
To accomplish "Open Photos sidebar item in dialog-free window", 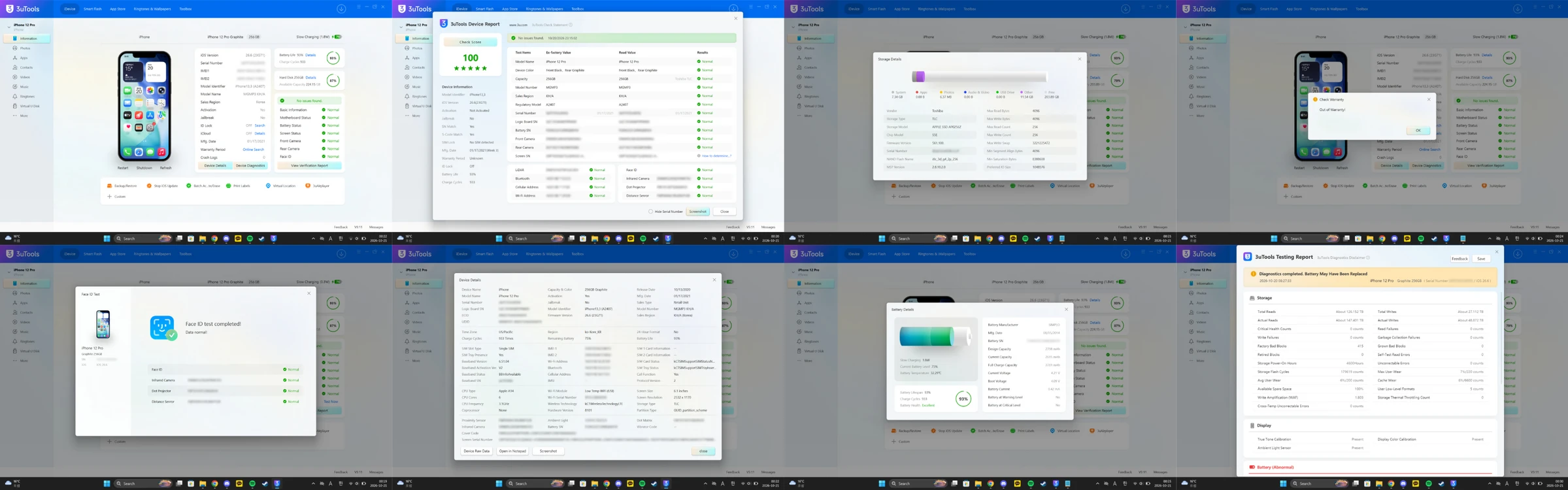I will click(x=22, y=48).
